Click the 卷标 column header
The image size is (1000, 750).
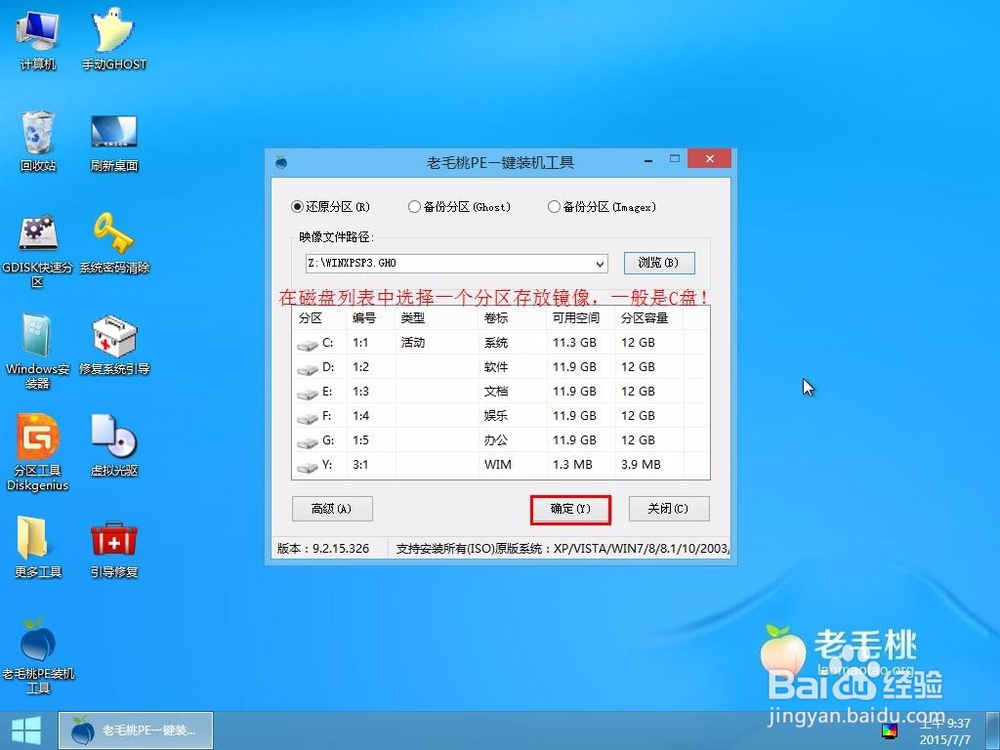(513, 318)
